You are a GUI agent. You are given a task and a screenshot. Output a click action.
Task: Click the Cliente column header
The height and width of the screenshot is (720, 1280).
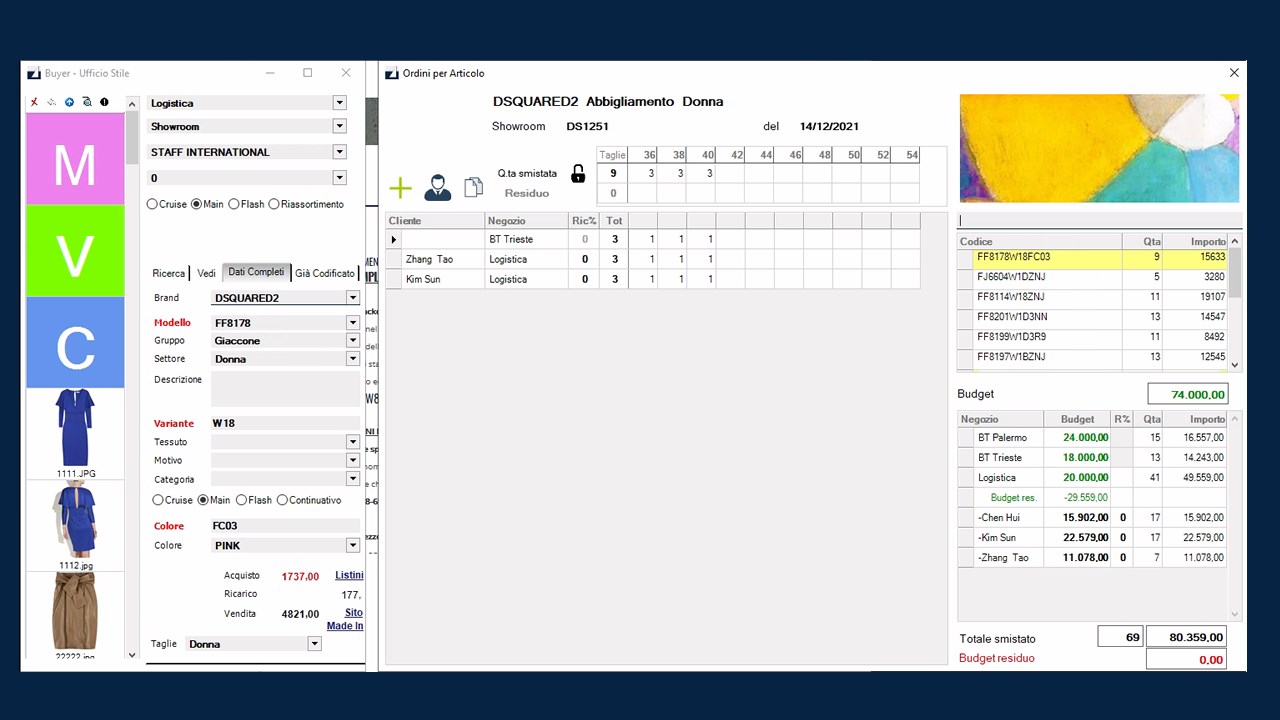pos(435,220)
